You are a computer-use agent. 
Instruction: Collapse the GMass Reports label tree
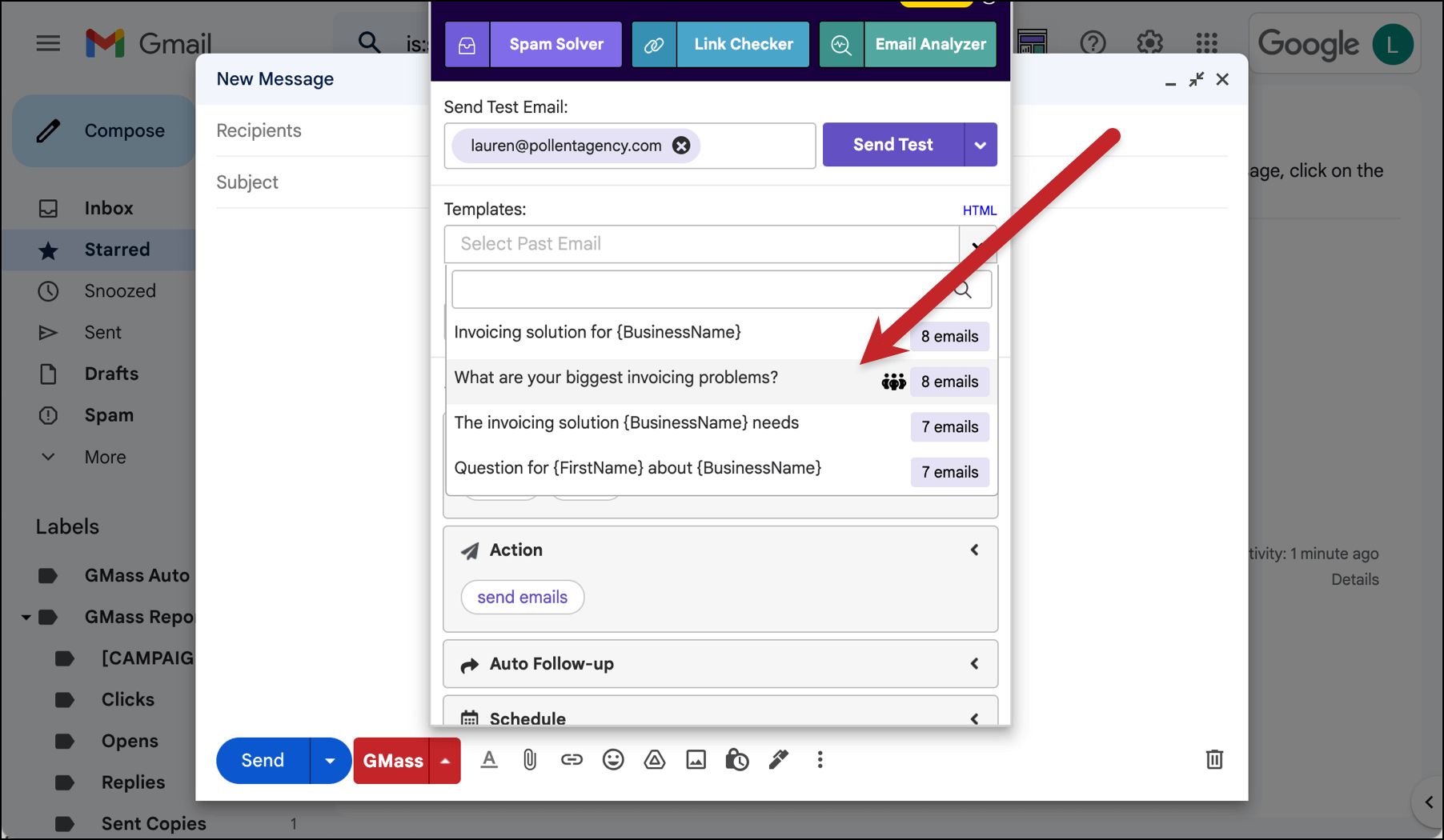pos(26,617)
